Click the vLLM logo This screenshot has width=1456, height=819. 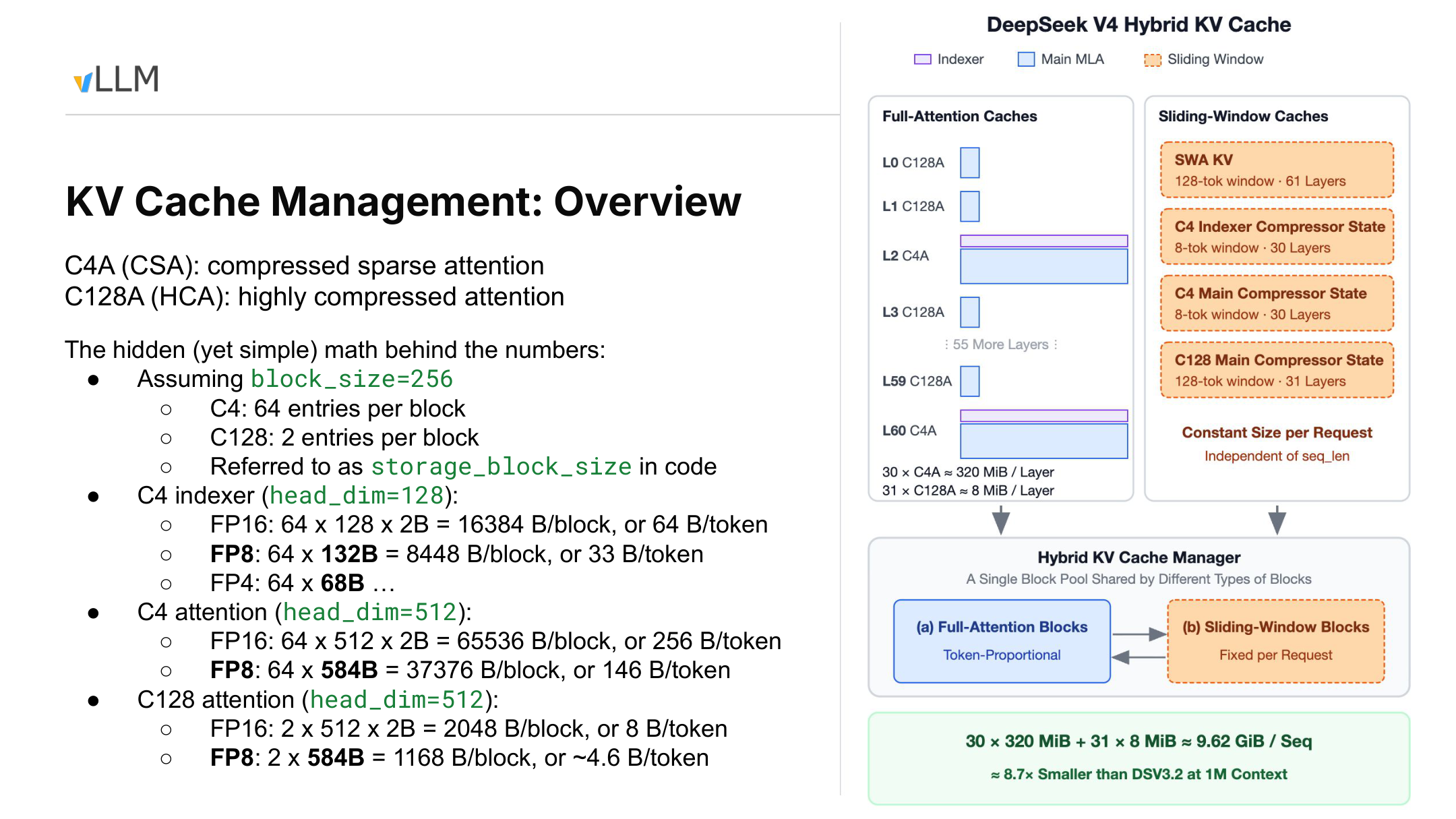[x=116, y=79]
